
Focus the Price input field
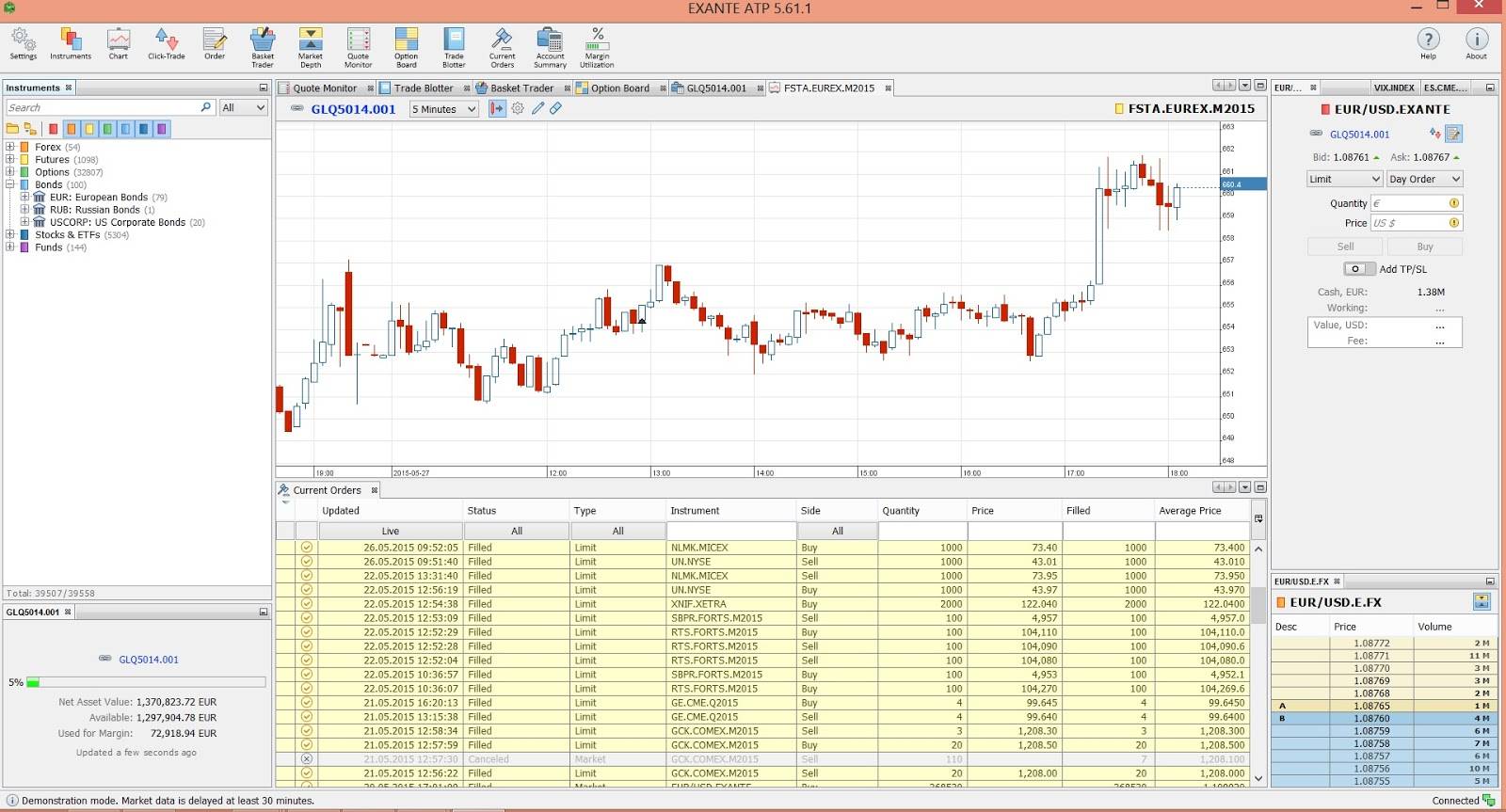tap(1417, 223)
